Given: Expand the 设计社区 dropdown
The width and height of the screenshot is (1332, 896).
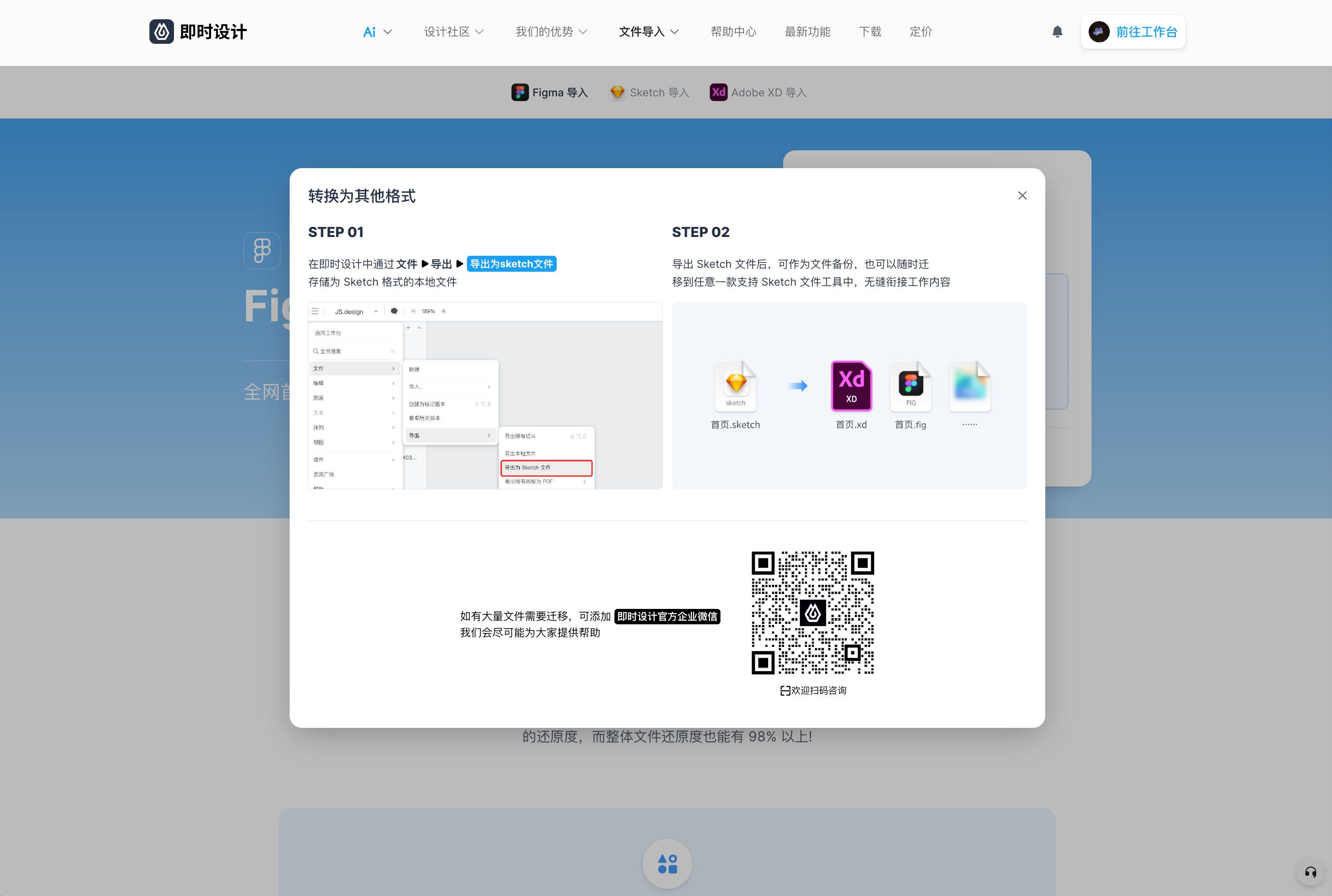Looking at the screenshot, I should tap(453, 32).
